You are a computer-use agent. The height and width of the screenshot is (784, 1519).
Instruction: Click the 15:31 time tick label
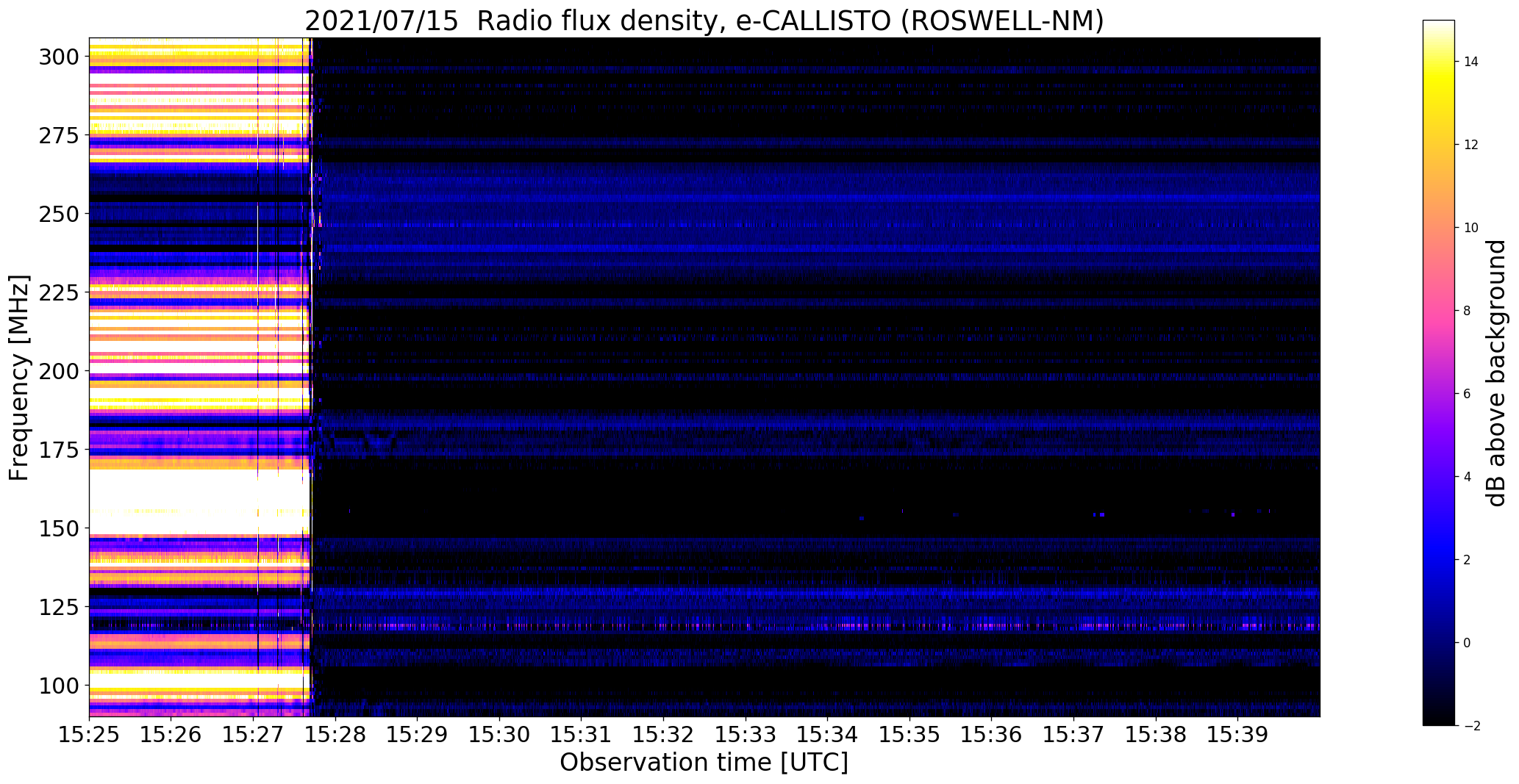[x=582, y=735]
